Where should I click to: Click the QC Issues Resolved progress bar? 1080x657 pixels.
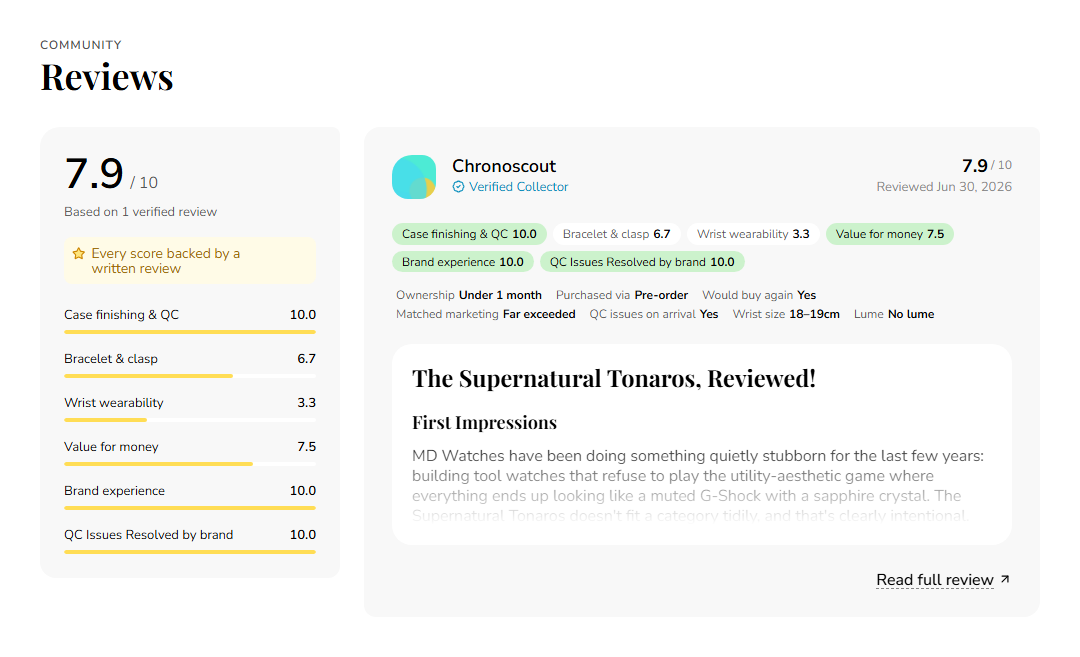[x=189, y=552]
